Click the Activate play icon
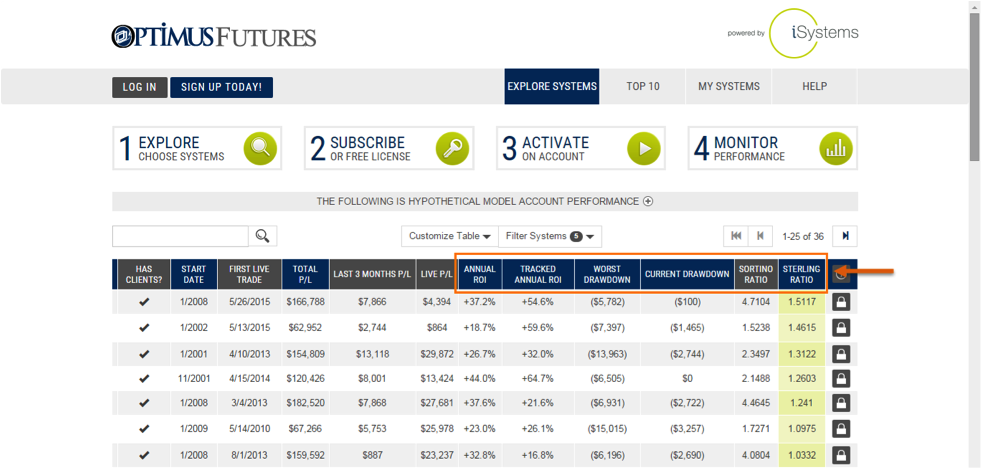The image size is (982, 469). pos(644,148)
